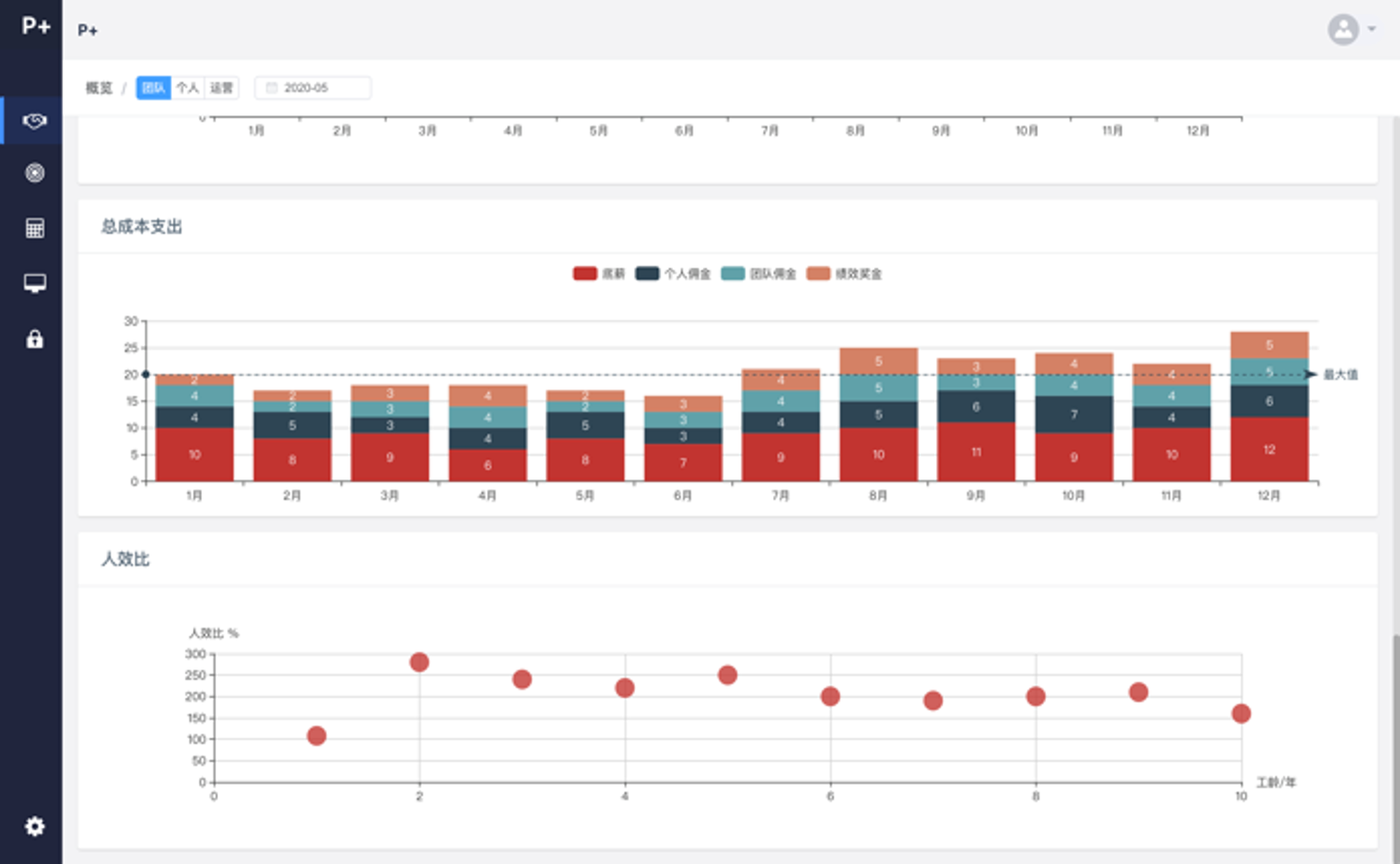Switch to the 运营 tab
Viewport: 1400px width, 864px height.
click(222, 87)
